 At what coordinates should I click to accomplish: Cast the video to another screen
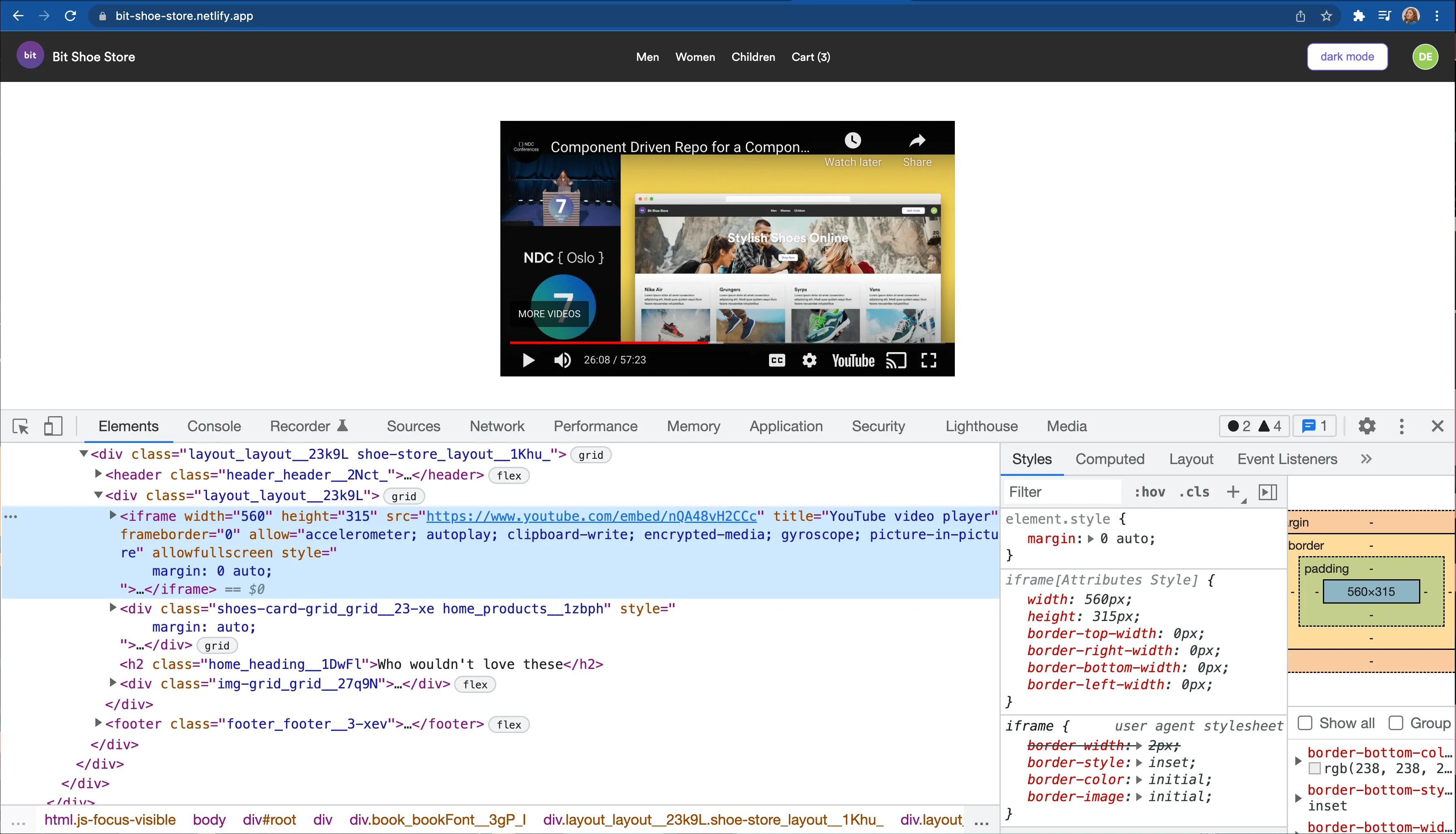pyautogui.click(x=896, y=360)
